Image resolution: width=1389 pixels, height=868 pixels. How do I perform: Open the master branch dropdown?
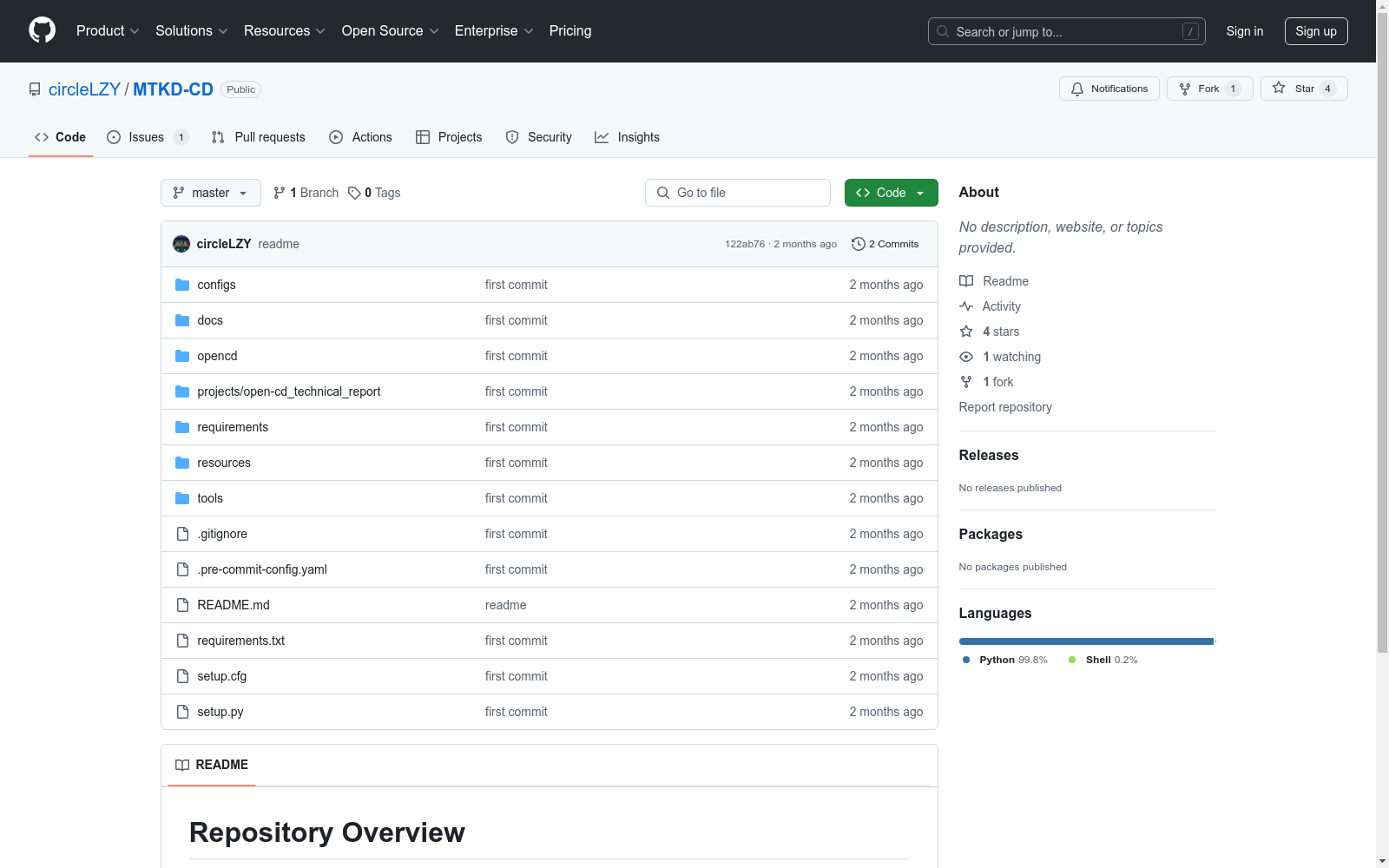tap(210, 193)
